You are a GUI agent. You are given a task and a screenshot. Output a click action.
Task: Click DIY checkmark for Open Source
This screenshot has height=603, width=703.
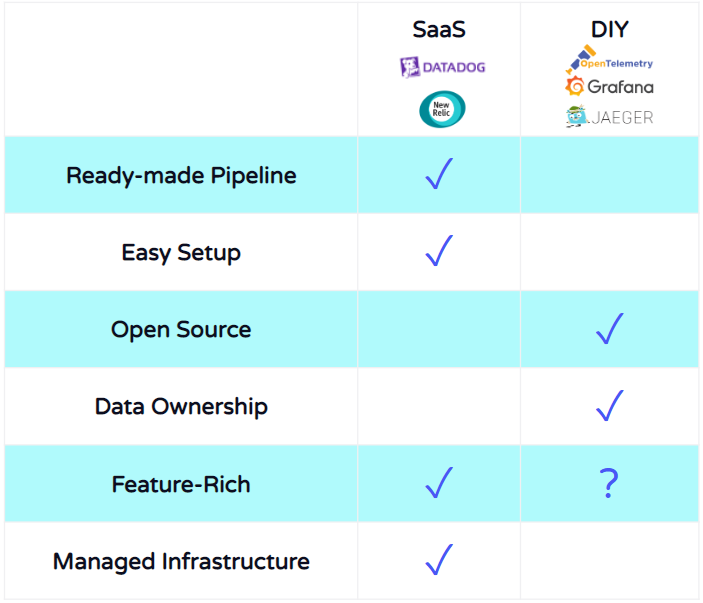[609, 329]
